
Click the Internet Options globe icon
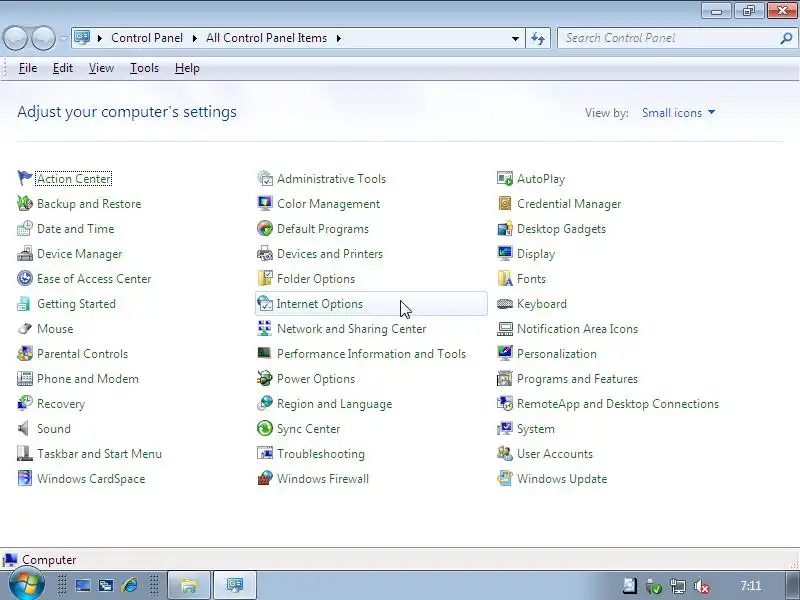tap(265, 303)
